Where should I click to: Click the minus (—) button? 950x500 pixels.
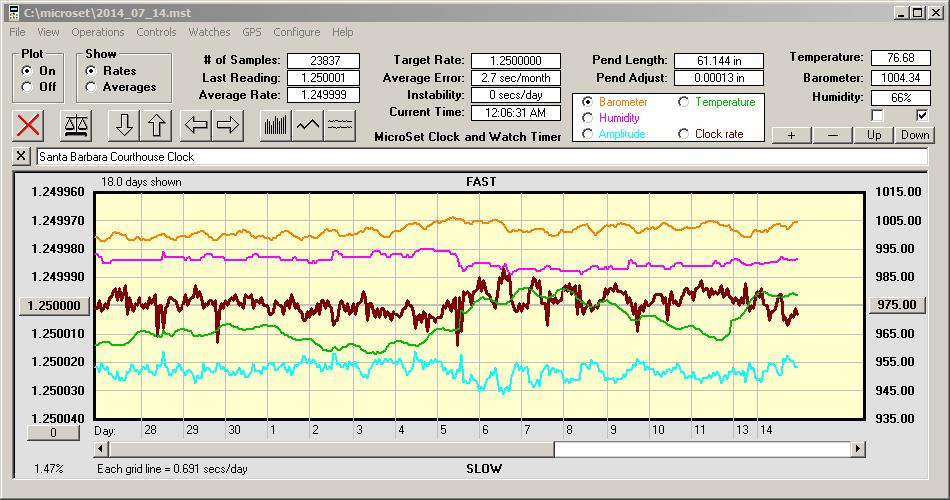tap(832, 135)
